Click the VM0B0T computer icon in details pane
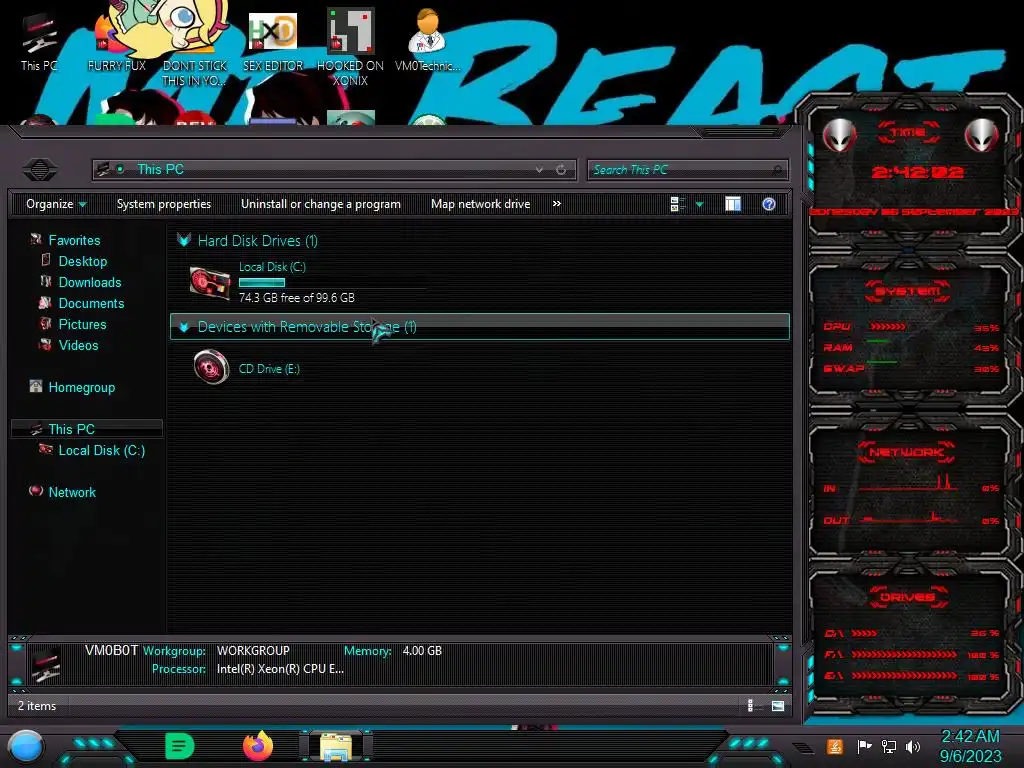The image size is (1024, 768). [x=46, y=663]
